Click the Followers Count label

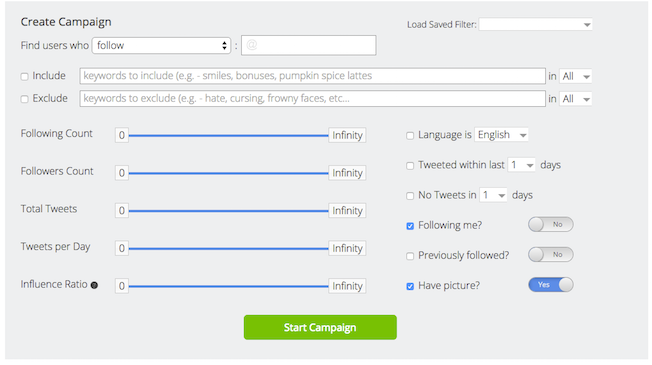pyautogui.click(x=57, y=171)
